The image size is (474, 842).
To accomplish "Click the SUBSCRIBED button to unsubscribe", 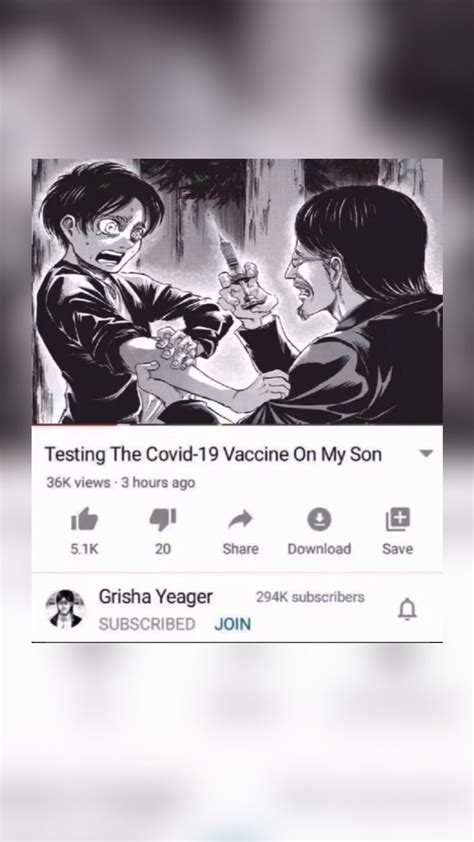I will tap(147, 624).
